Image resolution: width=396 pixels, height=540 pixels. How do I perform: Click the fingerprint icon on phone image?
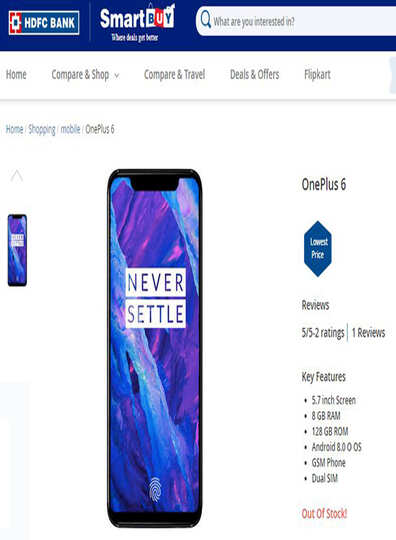coord(155,489)
